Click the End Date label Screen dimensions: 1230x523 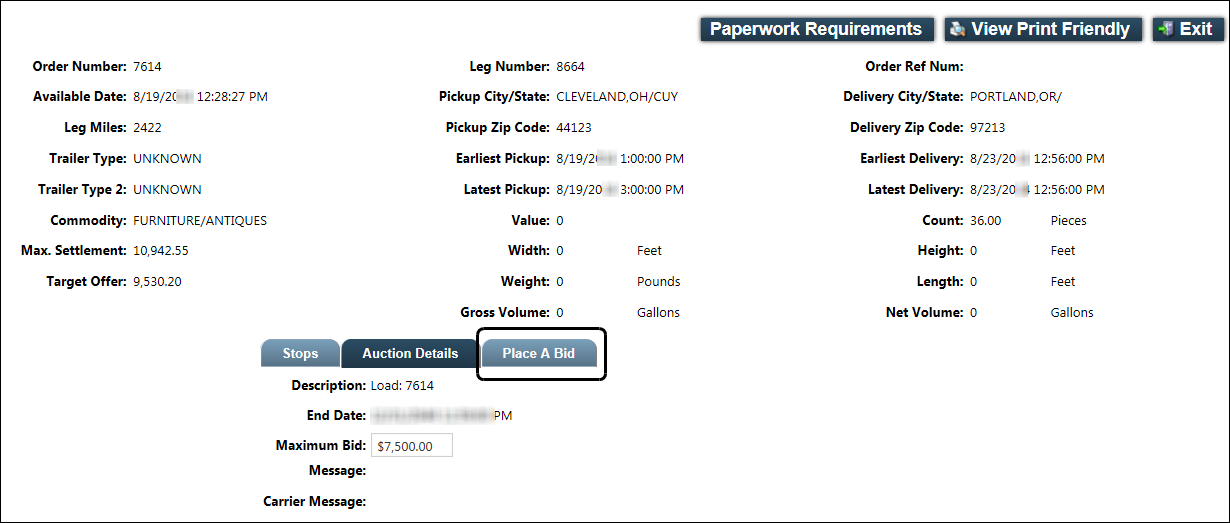(x=336, y=415)
